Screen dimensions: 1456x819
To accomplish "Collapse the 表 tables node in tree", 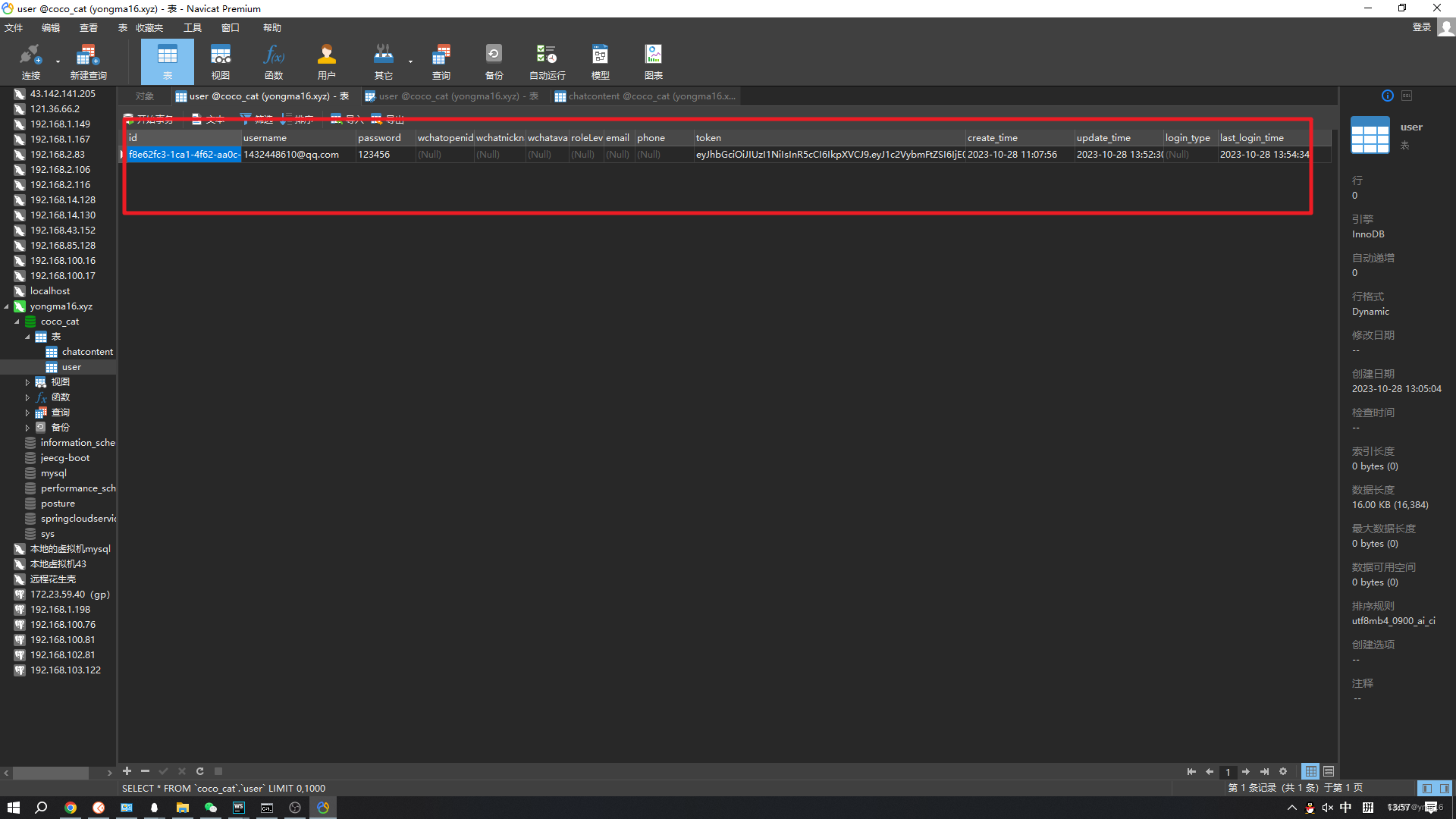I will coord(27,337).
